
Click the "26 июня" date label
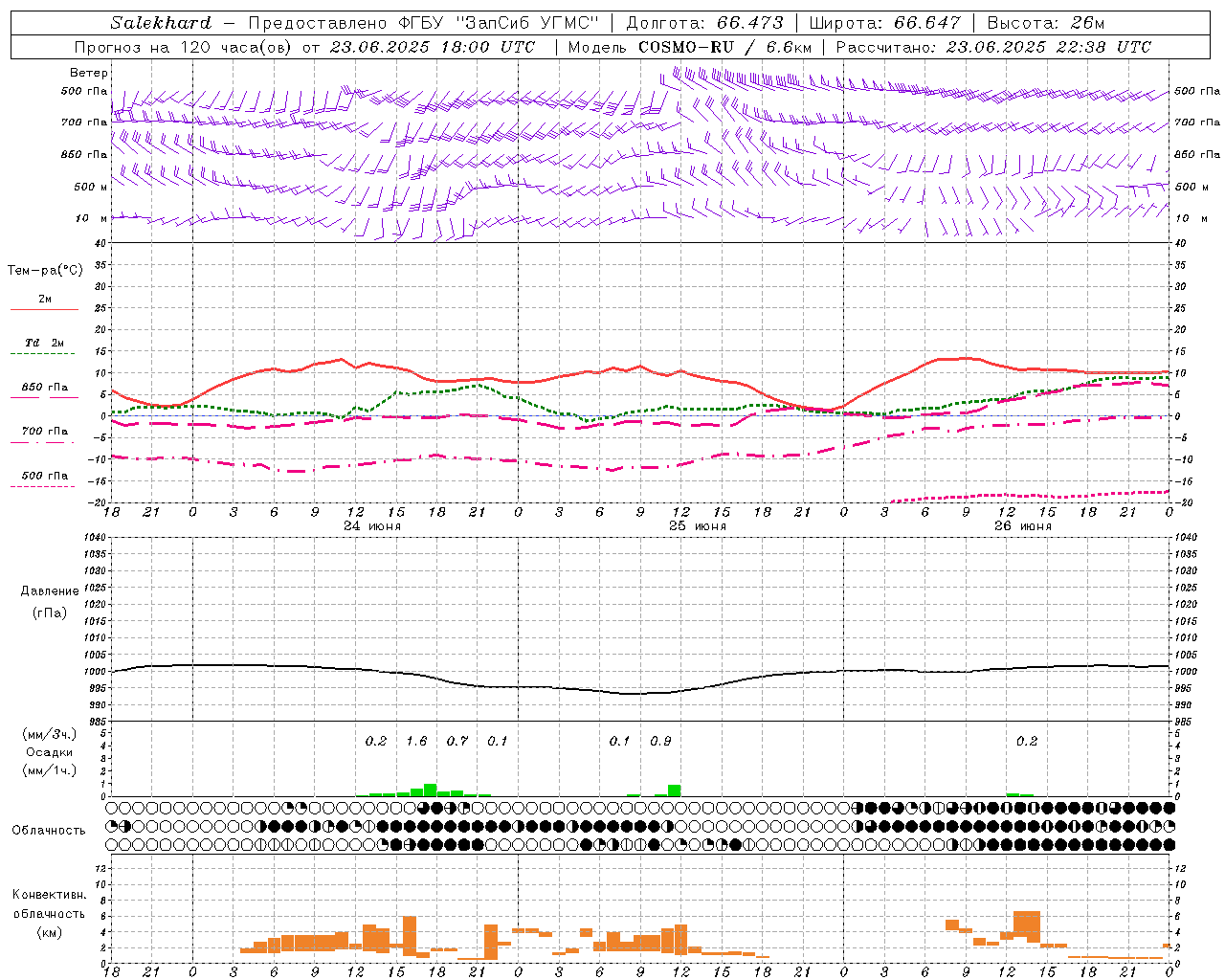click(1023, 526)
